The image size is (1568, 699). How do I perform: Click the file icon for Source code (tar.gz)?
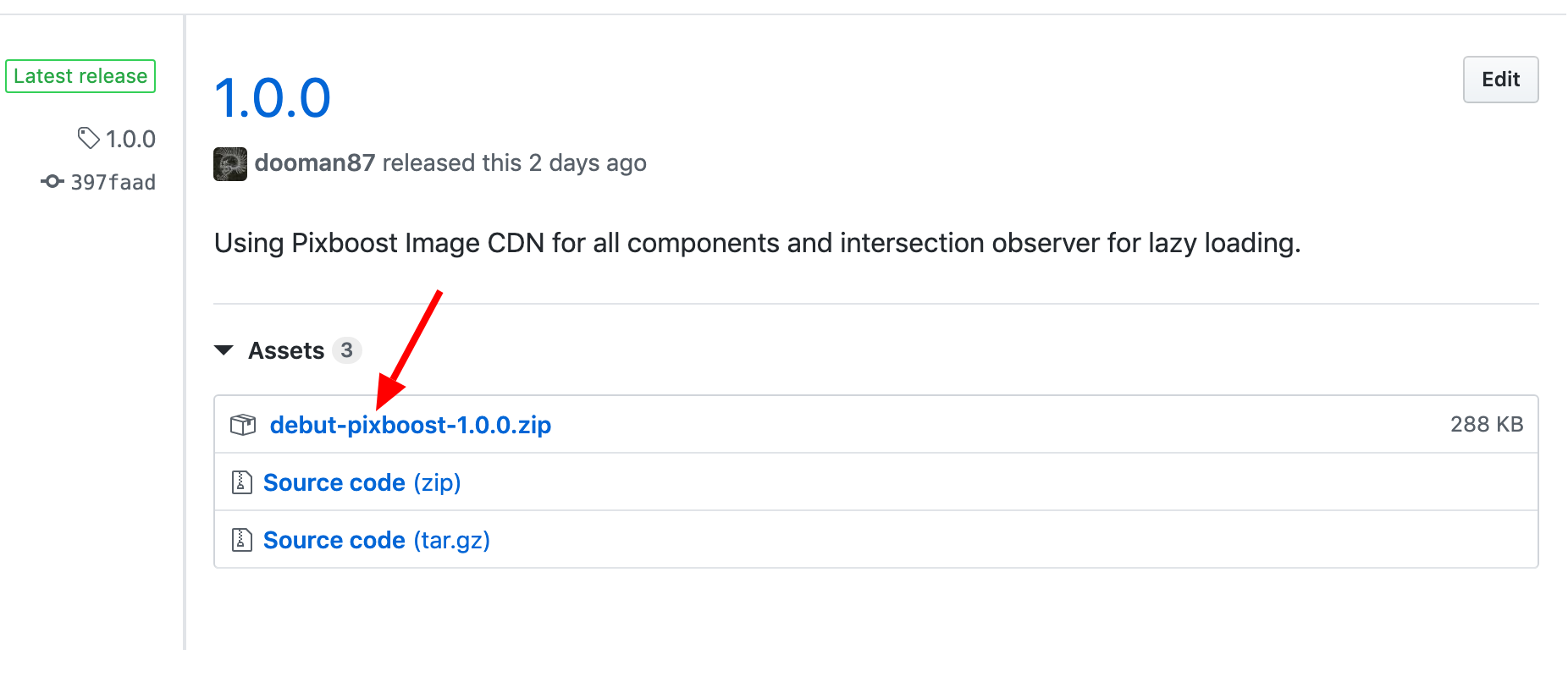[242, 540]
